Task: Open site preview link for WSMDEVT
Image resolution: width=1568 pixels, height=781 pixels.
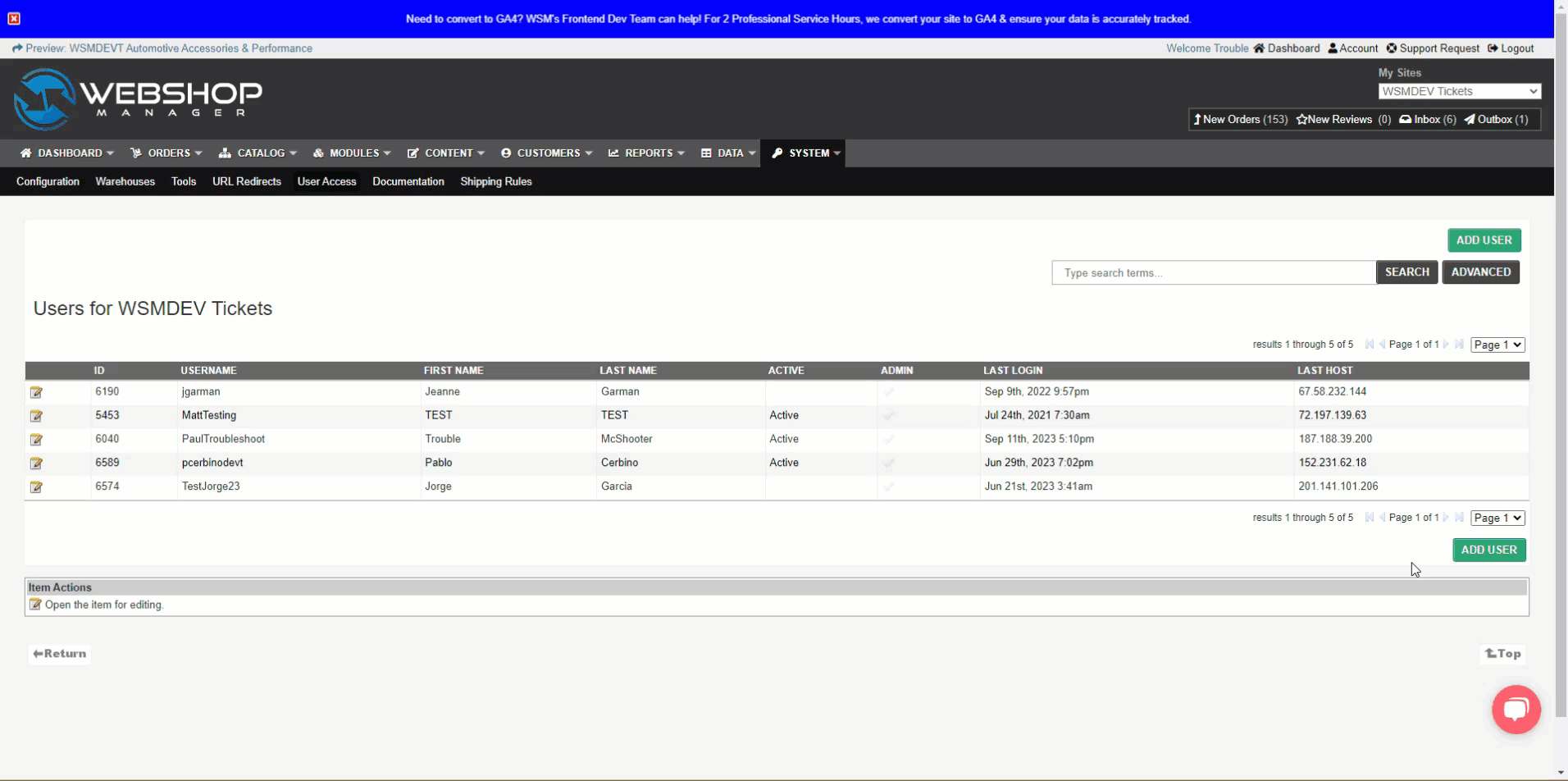Action: tap(162, 48)
